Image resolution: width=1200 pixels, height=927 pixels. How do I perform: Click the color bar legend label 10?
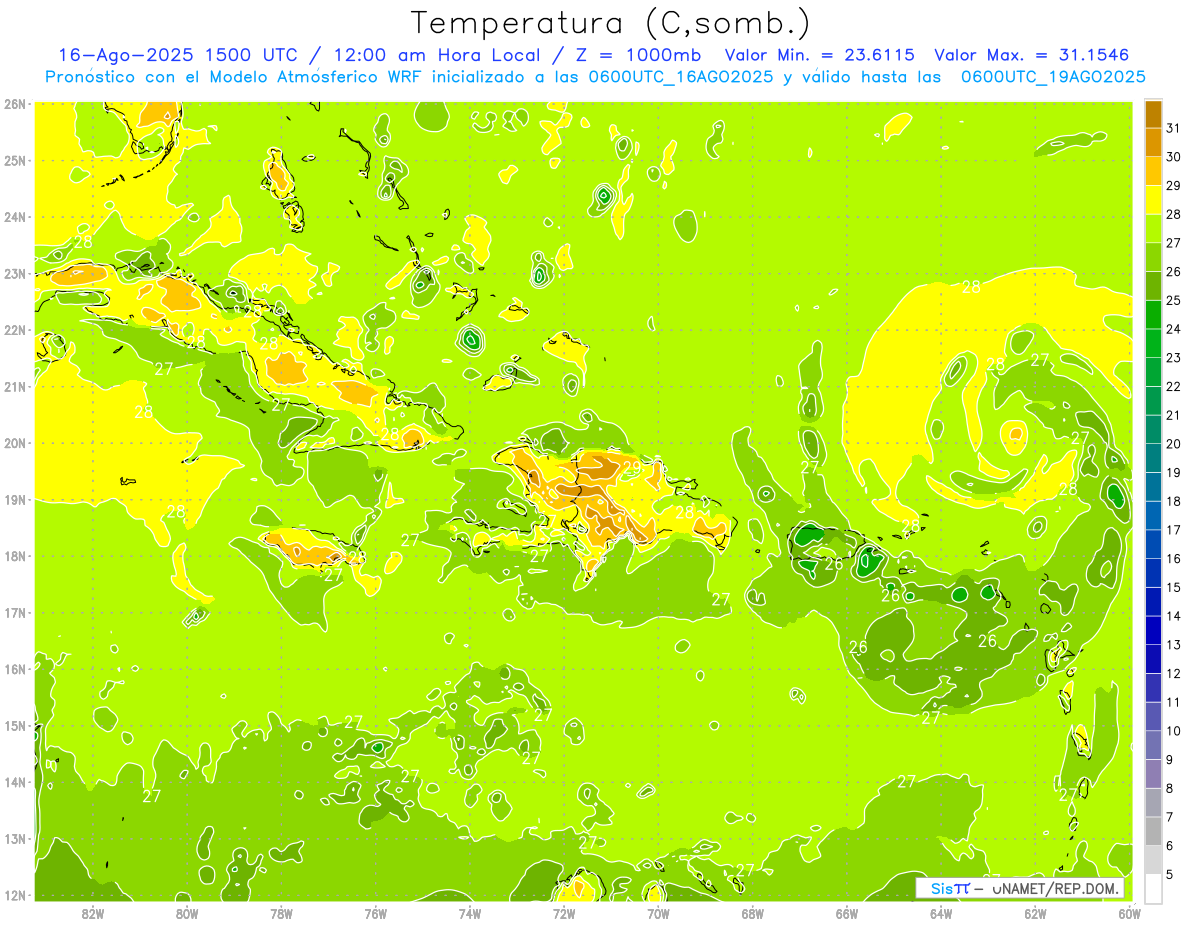1174,731
